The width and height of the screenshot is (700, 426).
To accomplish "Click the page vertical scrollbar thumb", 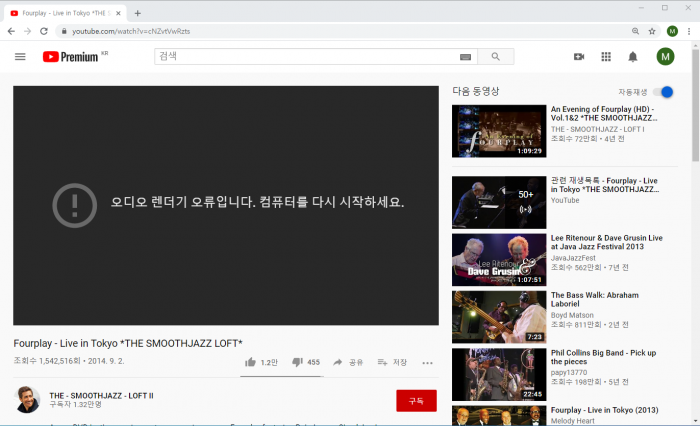I will coord(695,105).
